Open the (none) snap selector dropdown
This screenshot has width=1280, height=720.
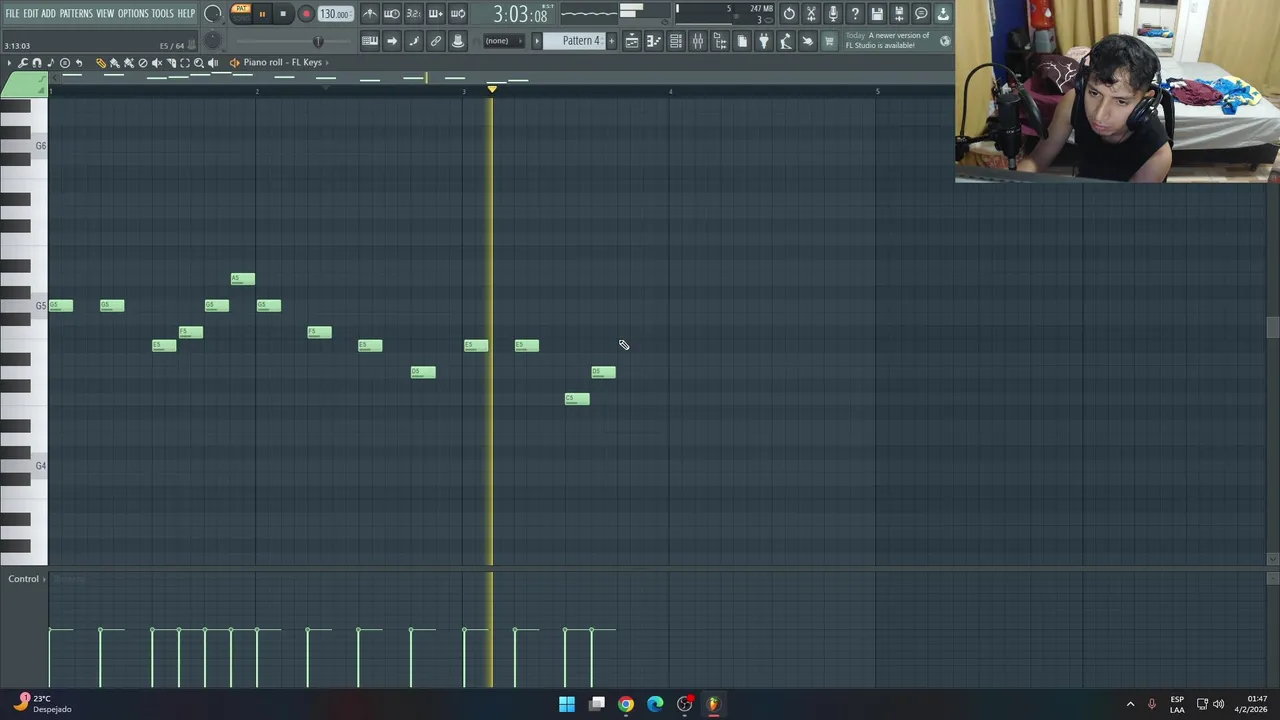[x=504, y=41]
